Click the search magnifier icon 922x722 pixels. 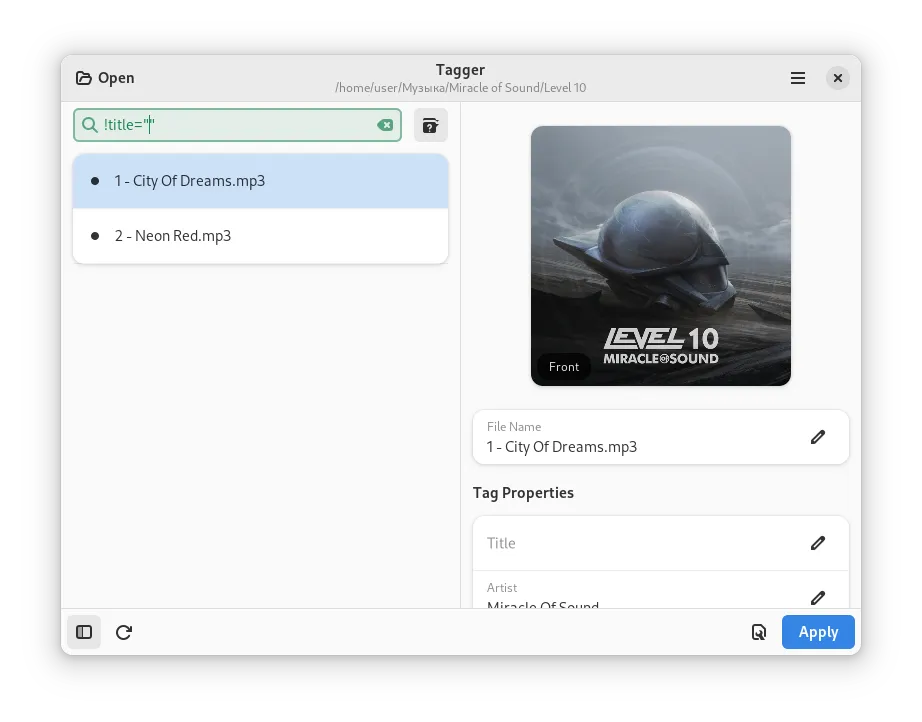(89, 125)
